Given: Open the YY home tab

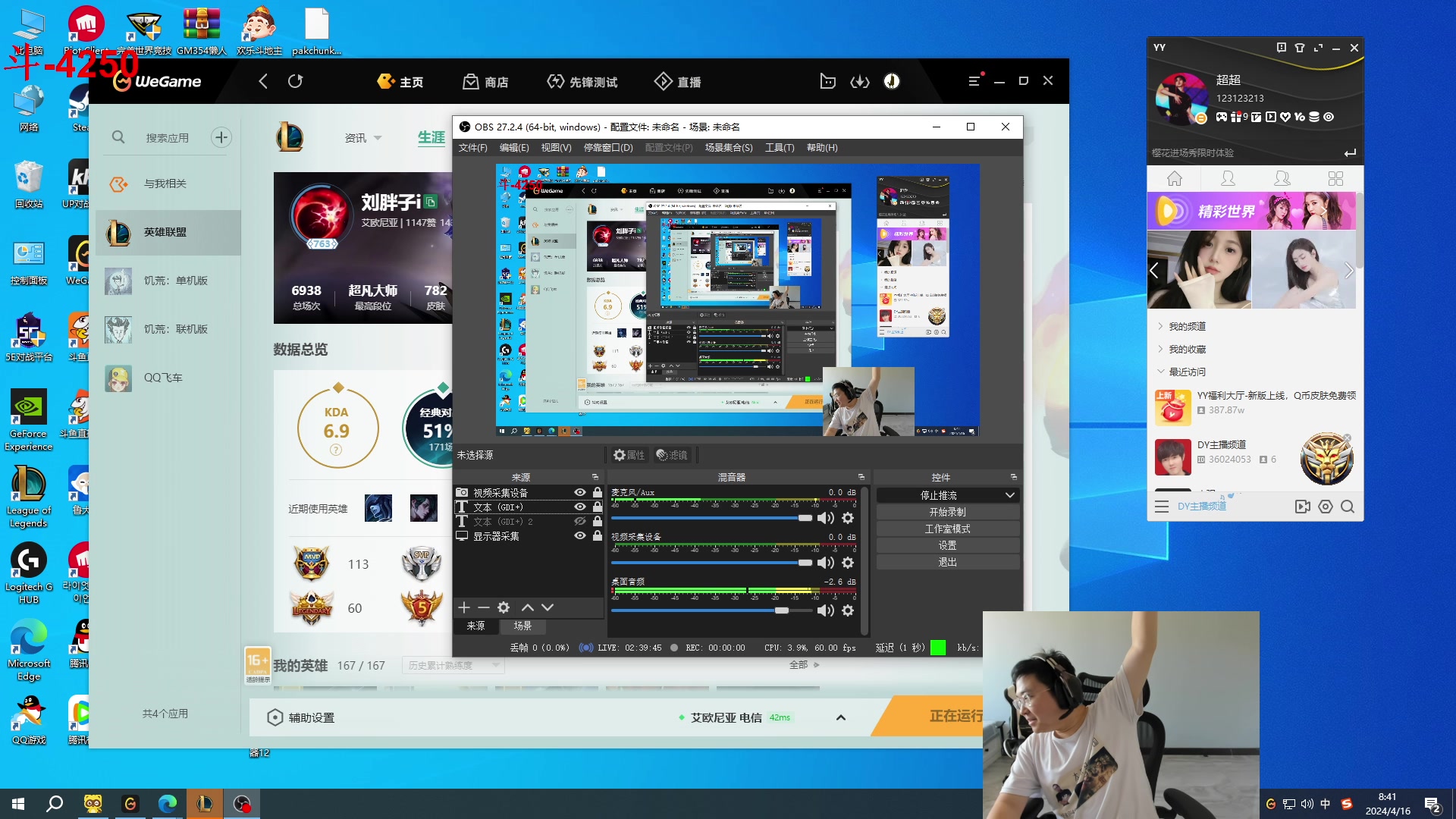Looking at the screenshot, I should pyautogui.click(x=1175, y=178).
